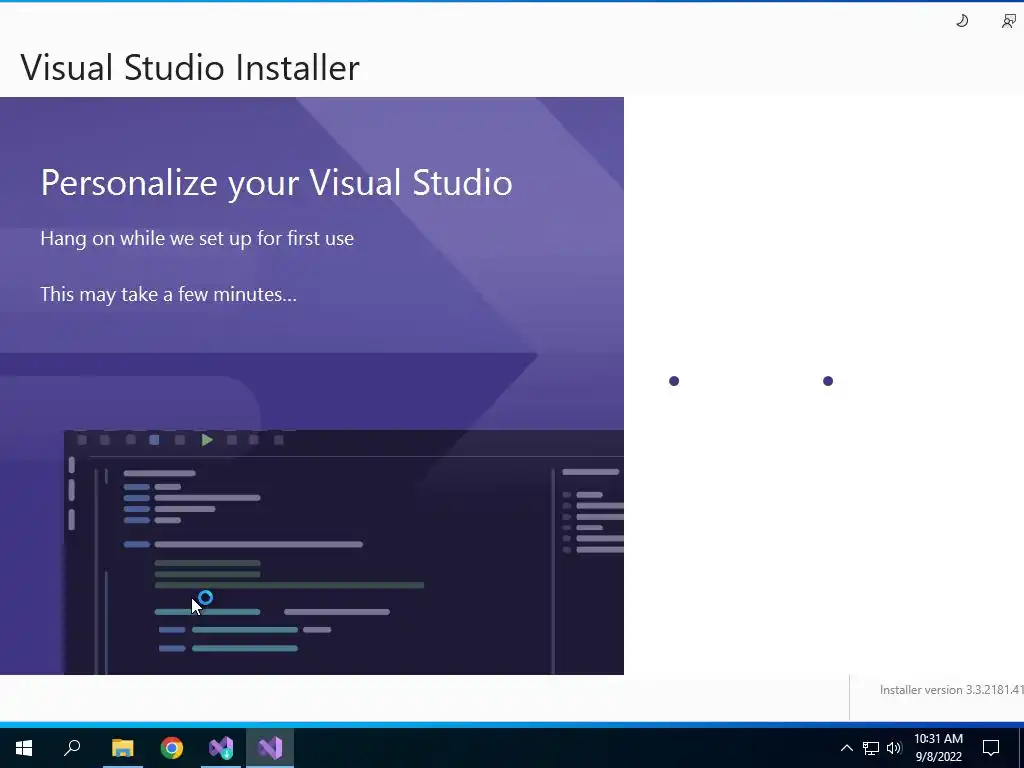This screenshot has height=768, width=1024.
Task: Open the notification center icon
Action: point(991,748)
